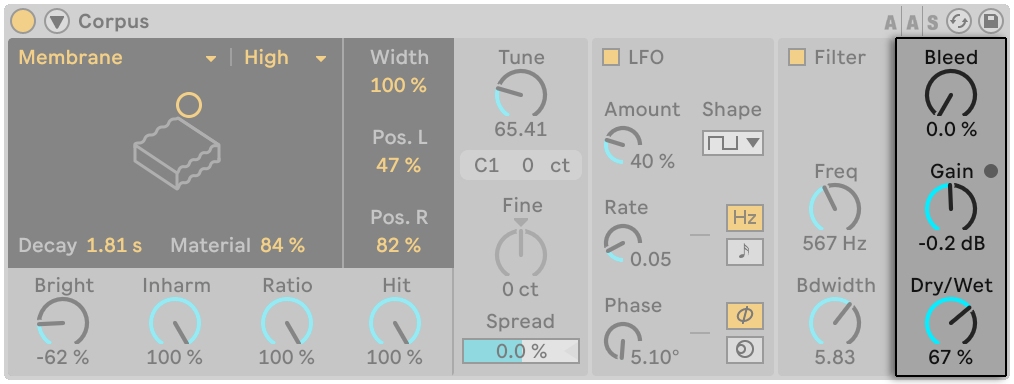
Task: Click the 5.10° phase value
Action: (x=655, y=357)
